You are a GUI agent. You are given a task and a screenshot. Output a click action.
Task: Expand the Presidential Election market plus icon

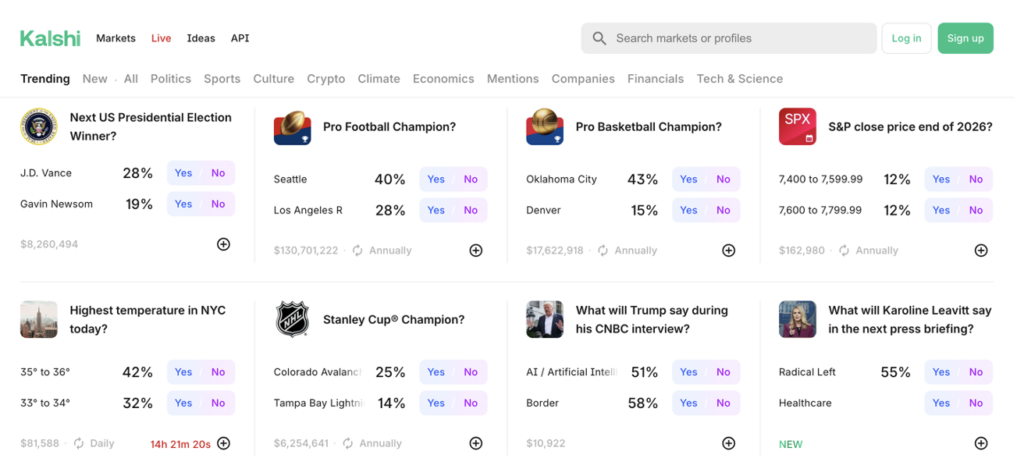[224, 244]
